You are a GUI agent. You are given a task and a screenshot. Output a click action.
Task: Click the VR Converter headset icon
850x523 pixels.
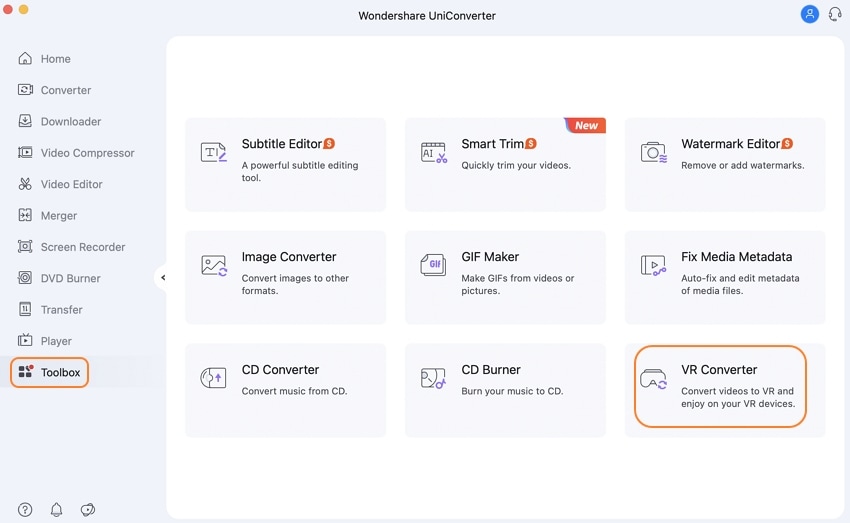[653, 378]
